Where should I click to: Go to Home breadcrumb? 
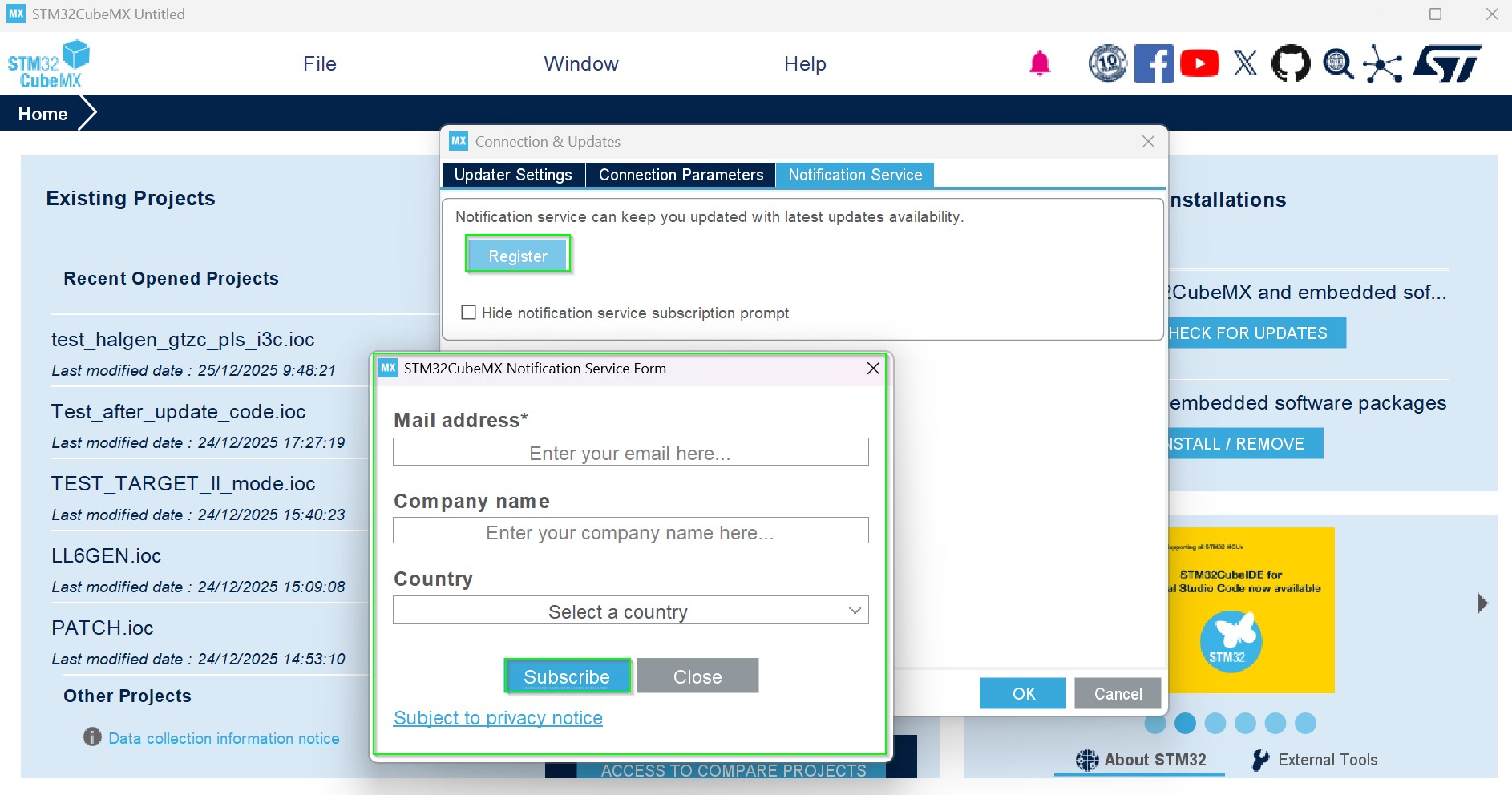click(x=42, y=114)
